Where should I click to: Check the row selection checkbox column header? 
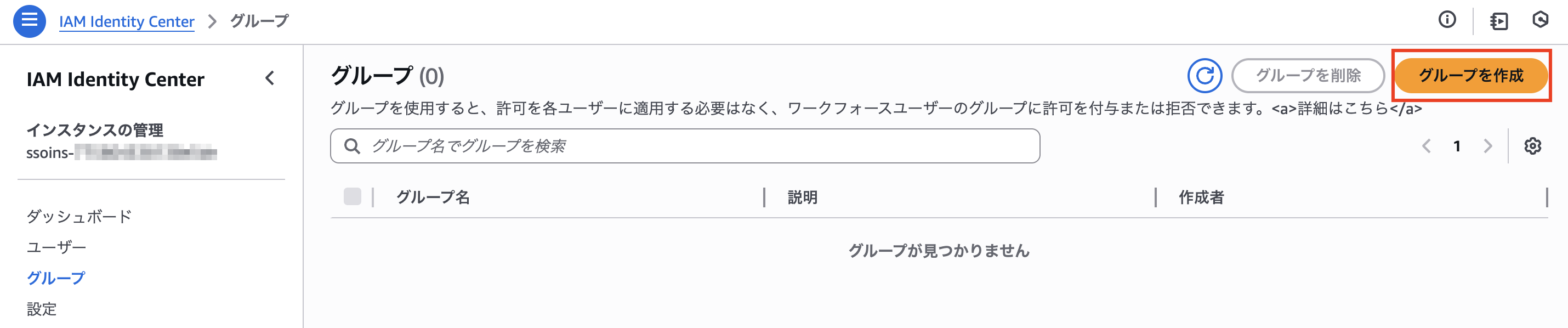(x=354, y=196)
